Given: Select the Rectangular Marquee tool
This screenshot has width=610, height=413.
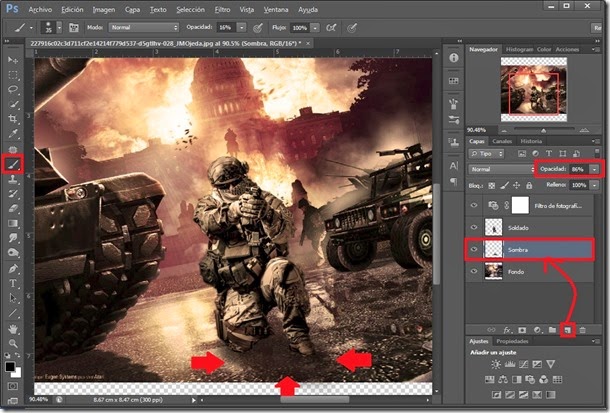Looking at the screenshot, I should pos(13,75).
